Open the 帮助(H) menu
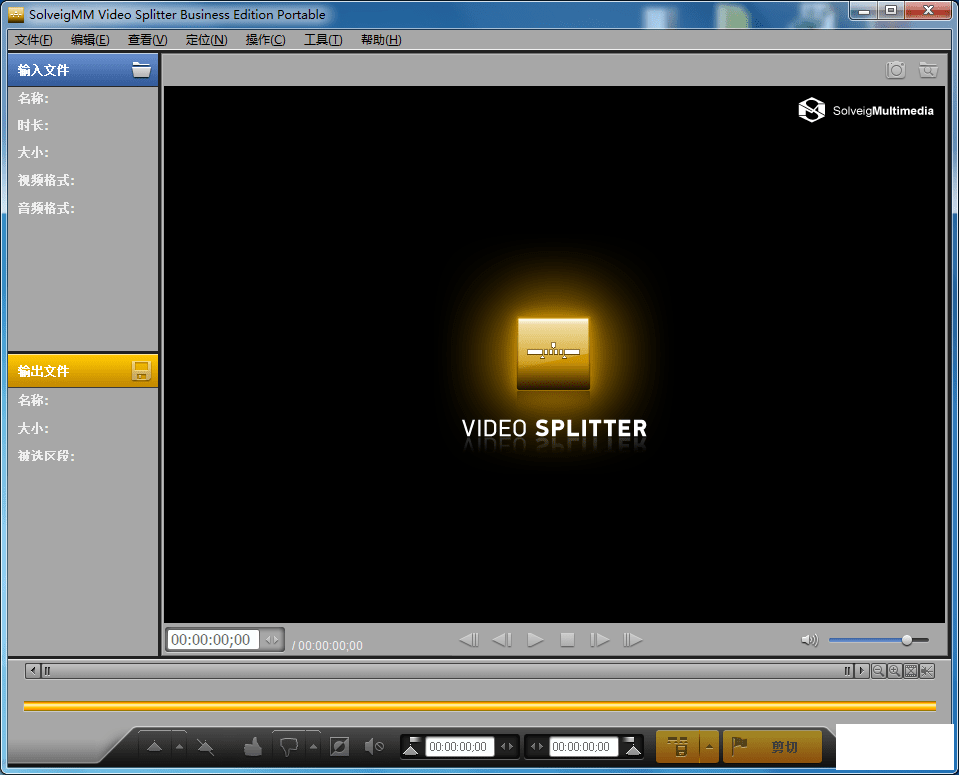 [381, 40]
